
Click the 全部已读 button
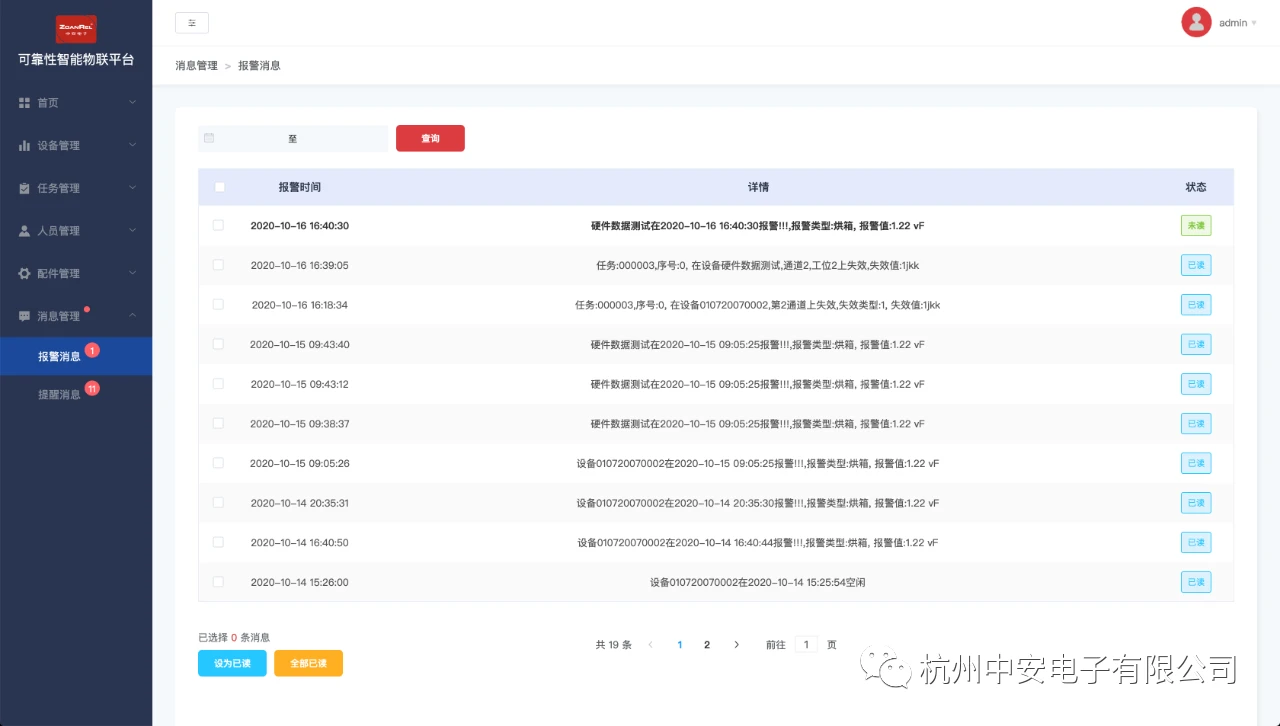coord(308,663)
